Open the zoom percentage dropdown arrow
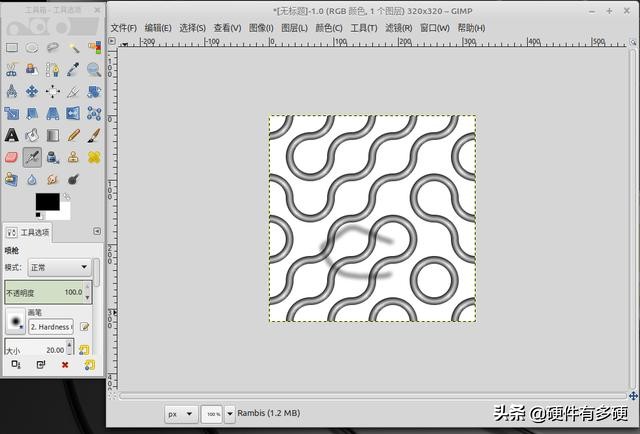640x434 pixels. pos(230,414)
